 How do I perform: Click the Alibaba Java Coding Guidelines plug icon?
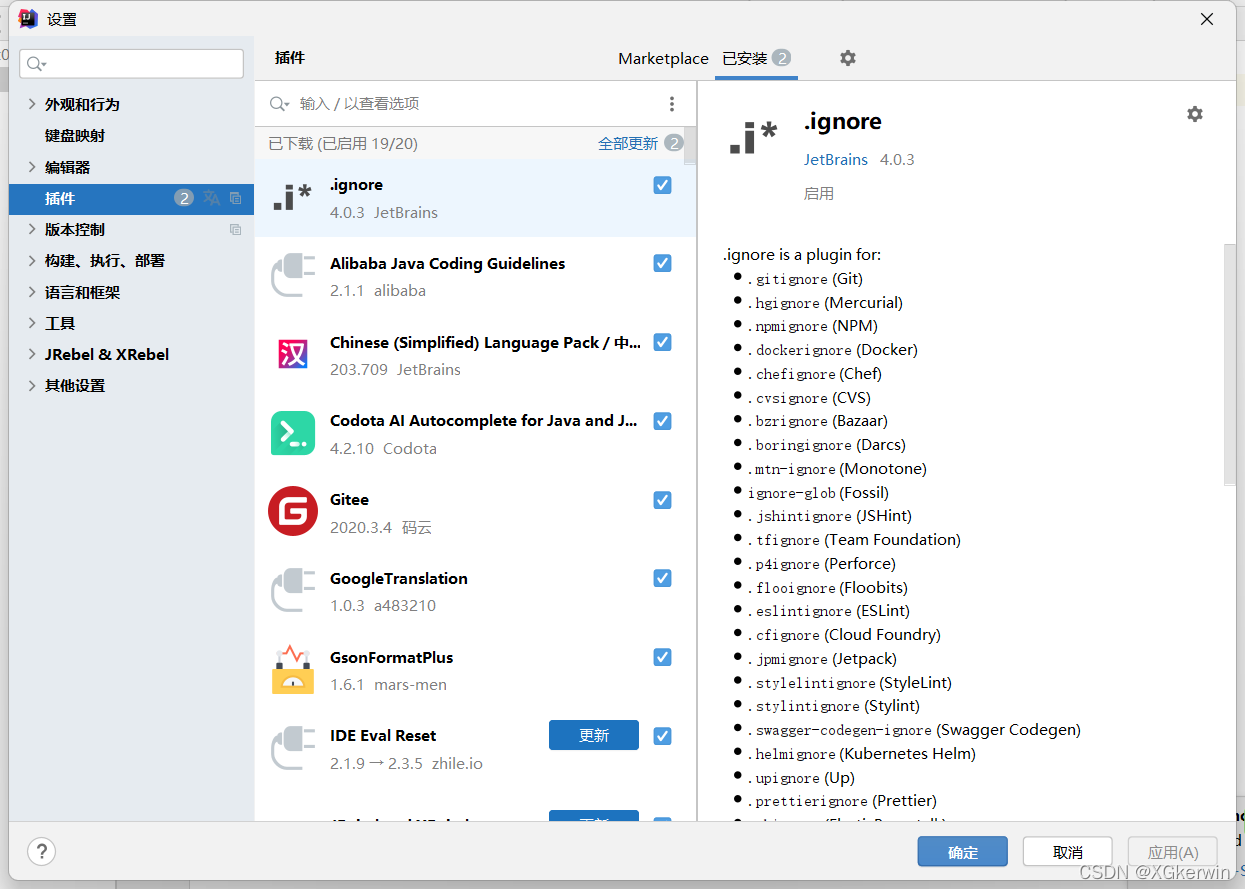[x=292, y=276]
